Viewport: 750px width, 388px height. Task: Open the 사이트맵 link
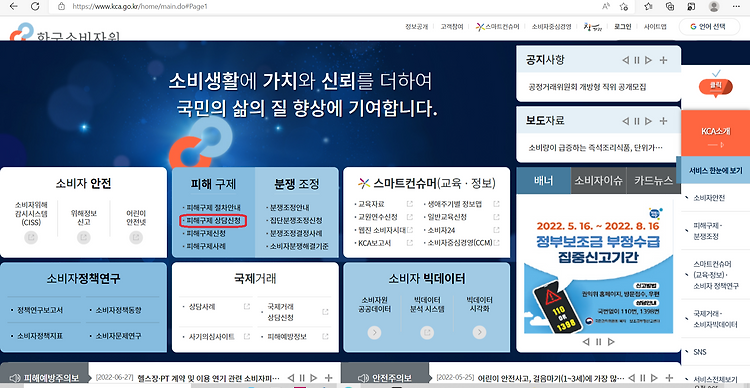click(655, 27)
